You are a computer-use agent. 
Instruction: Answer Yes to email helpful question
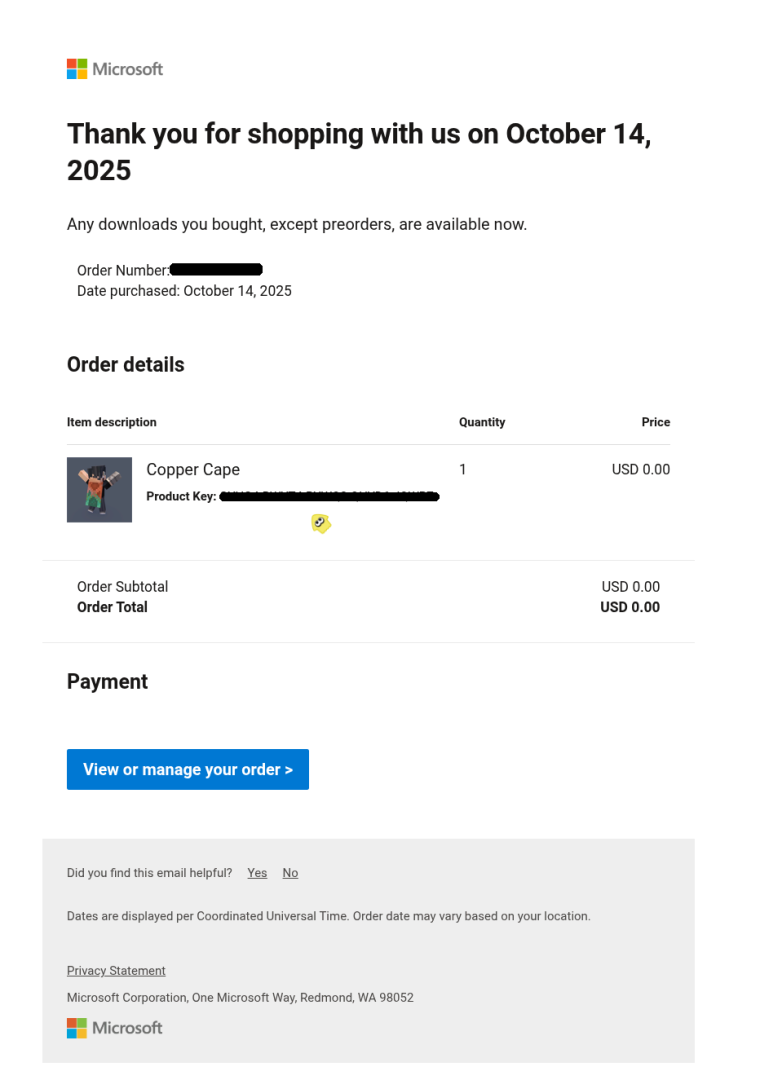coord(257,873)
